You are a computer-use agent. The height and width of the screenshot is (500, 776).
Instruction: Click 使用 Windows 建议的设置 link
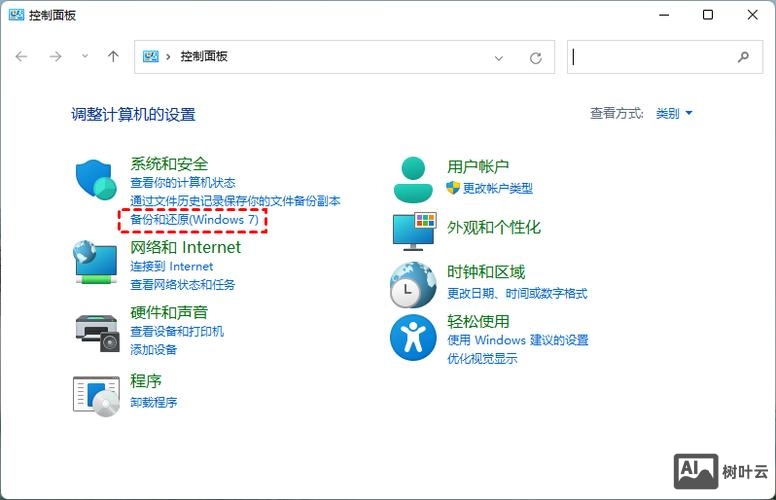pyautogui.click(x=518, y=340)
